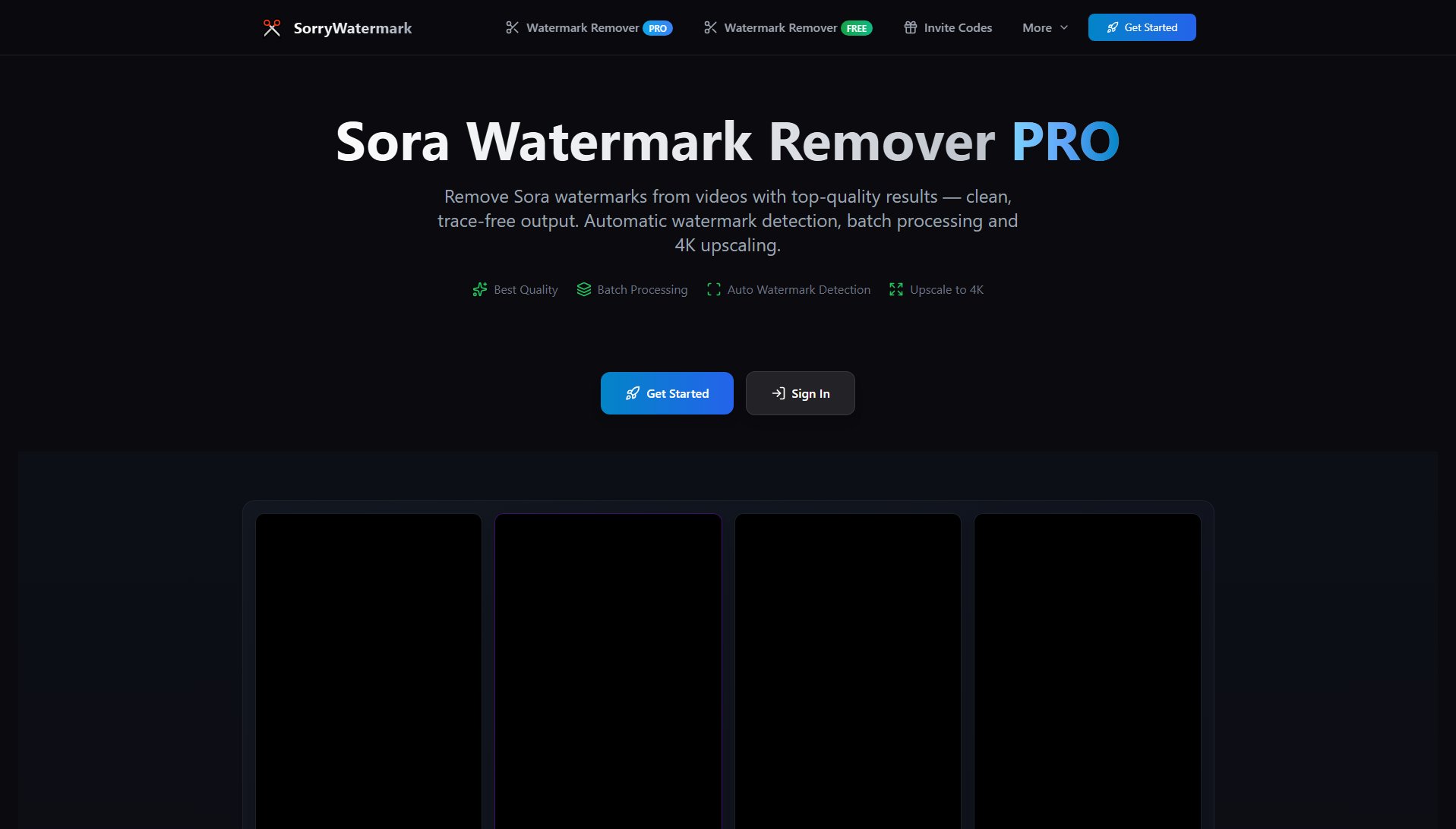The width and height of the screenshot is (1456, 829).
Task: Click the Sign In button
Action: (800, 393)
